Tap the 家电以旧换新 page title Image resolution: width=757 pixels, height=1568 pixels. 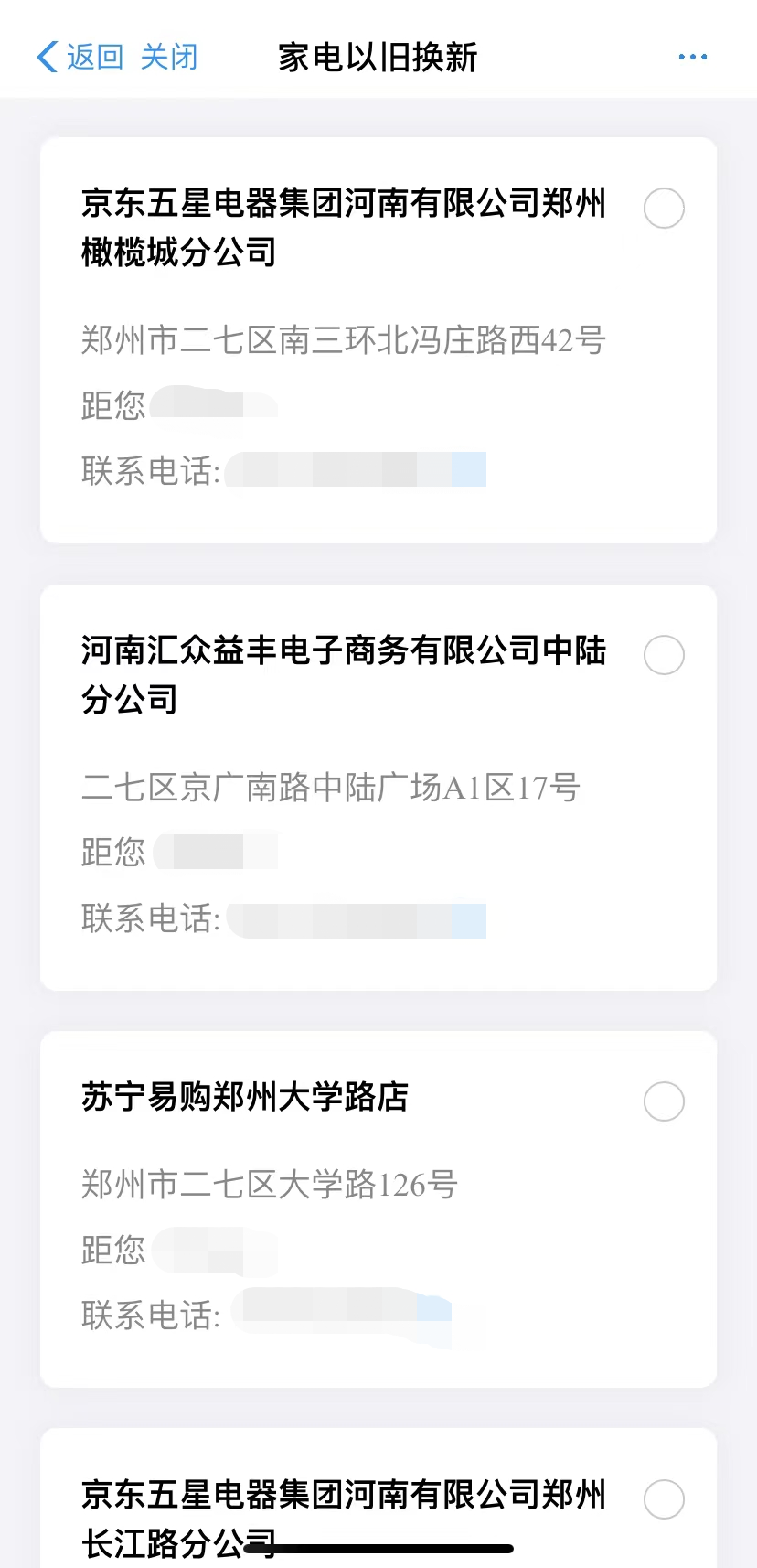[378, 57]
